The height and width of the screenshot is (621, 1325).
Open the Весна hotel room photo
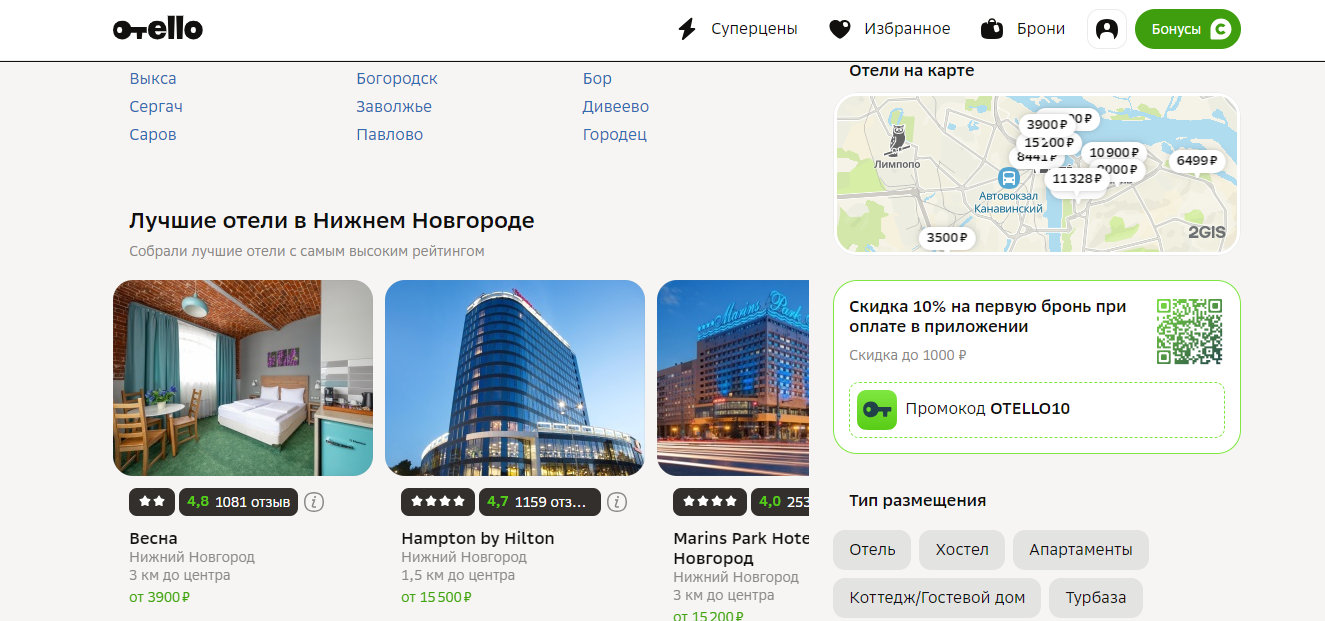(243, 378)
